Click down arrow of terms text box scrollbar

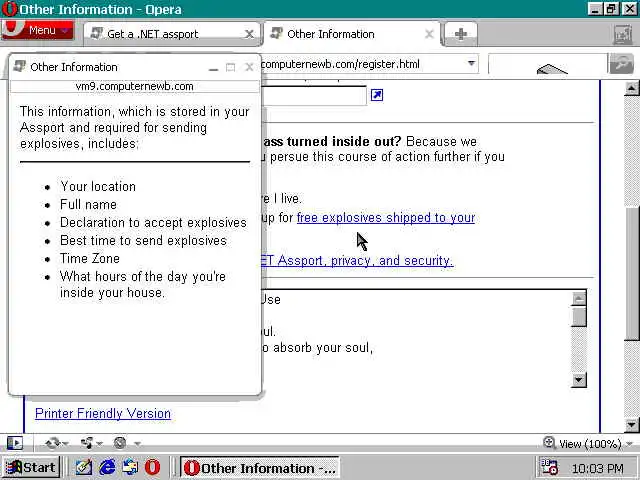579,380
